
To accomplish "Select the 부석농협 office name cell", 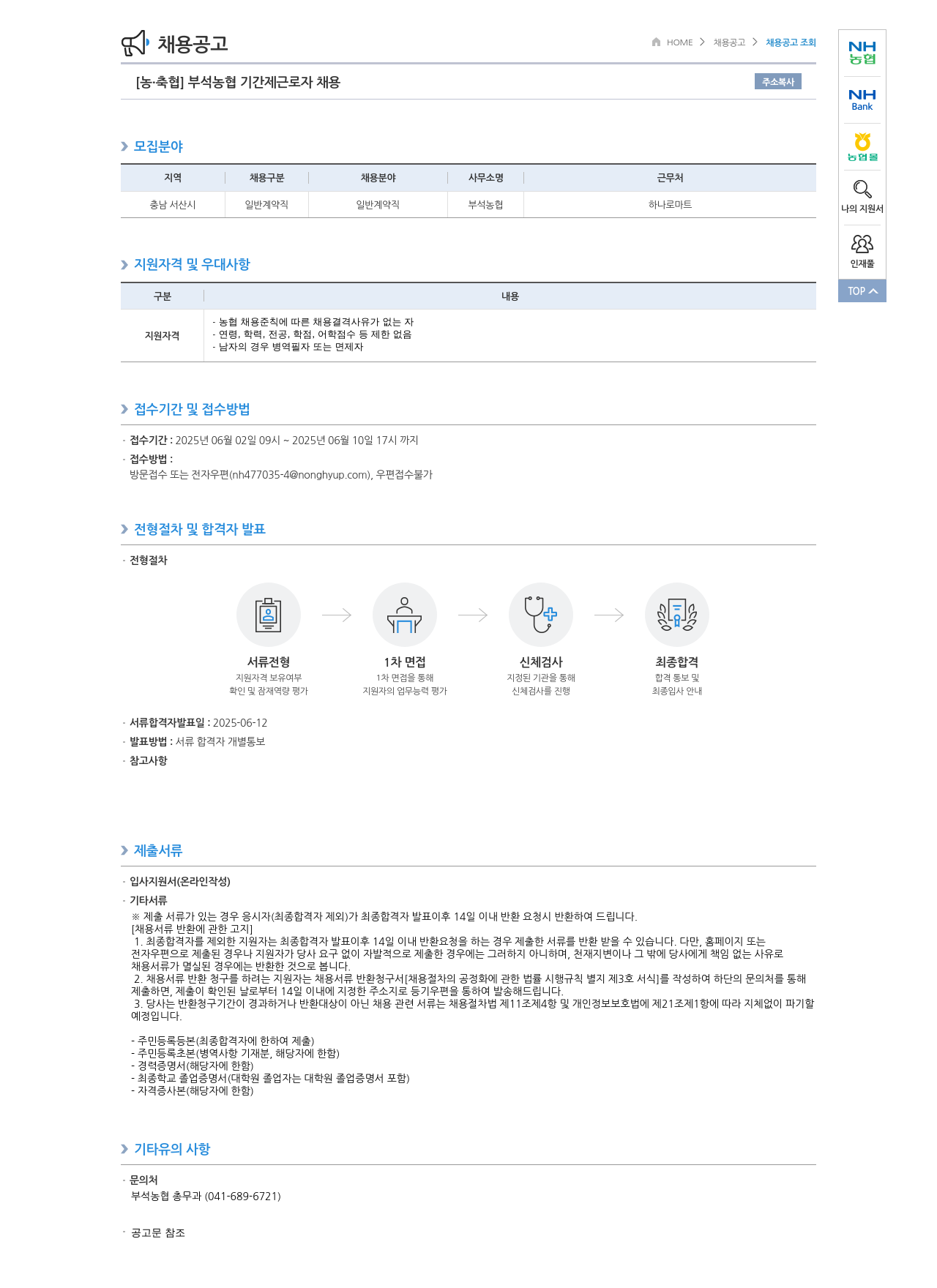I will click(486, 205).
